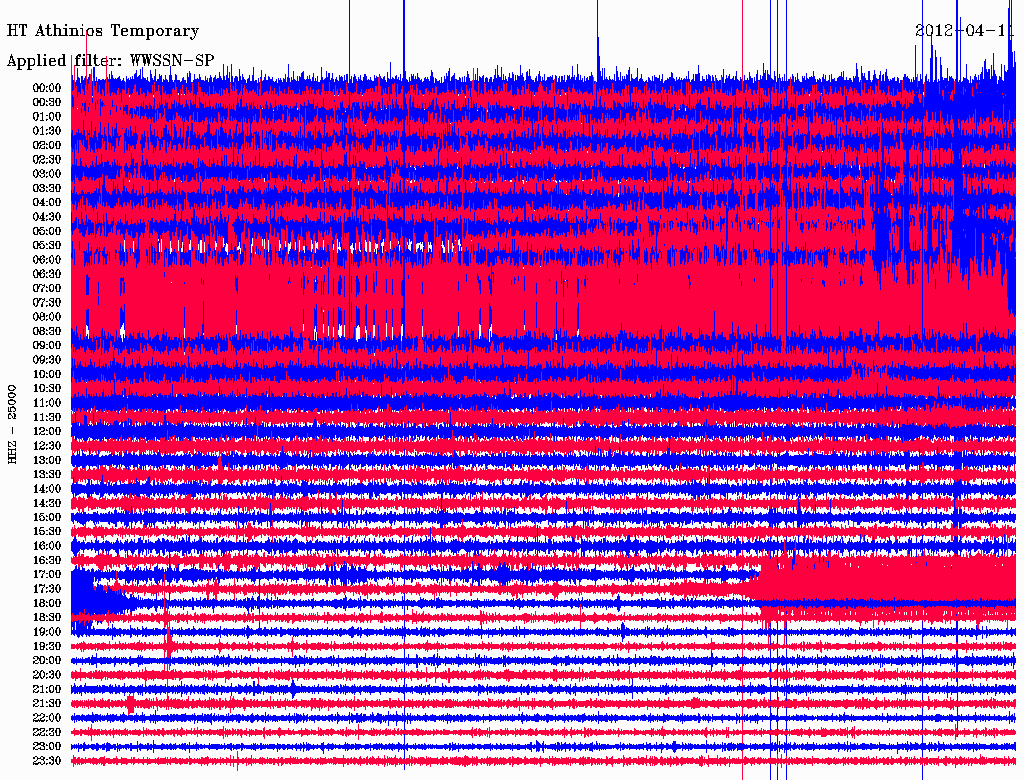Viewport: 1024px width, 780px height.
Task: Select the 00:00 time label
Action: [47, 88]
